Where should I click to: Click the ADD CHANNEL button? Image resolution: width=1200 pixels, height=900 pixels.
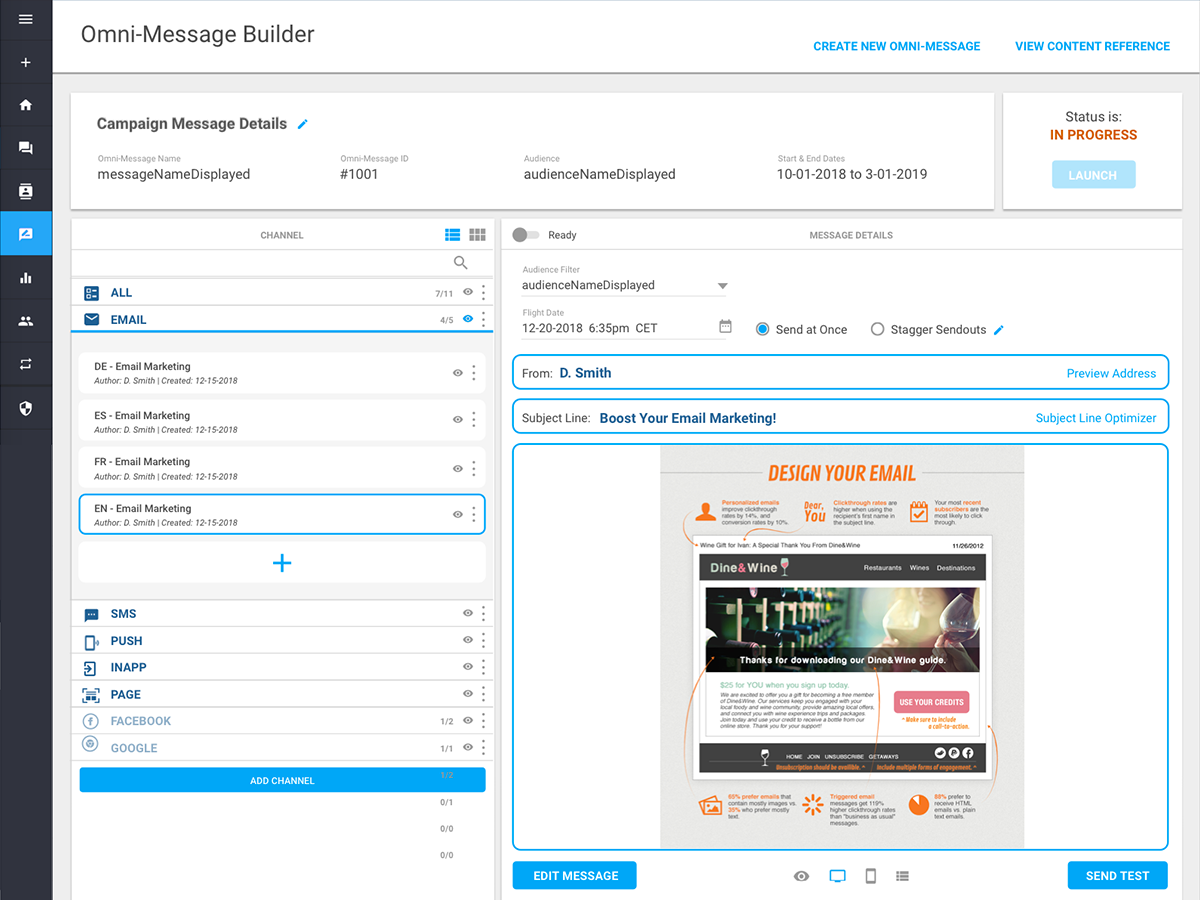[282, 780]
